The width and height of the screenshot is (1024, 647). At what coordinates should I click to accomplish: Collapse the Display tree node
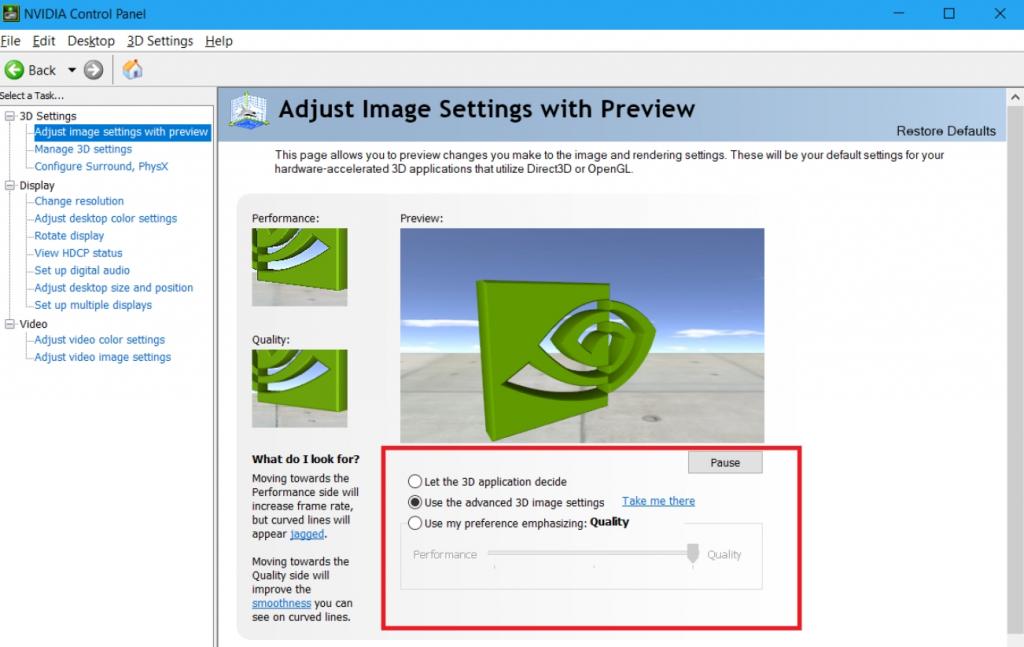click(10, 185)
